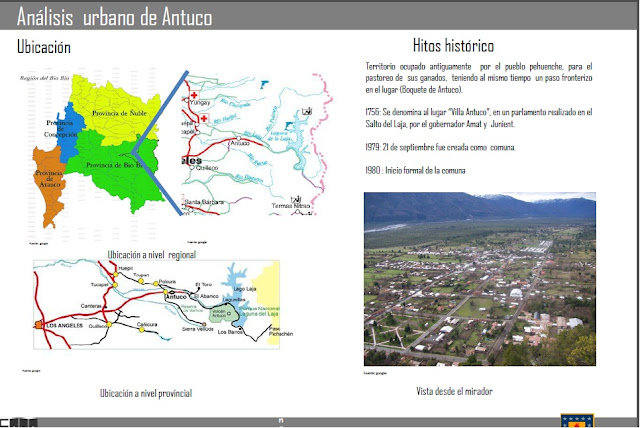Click the "Yungay" town label on regional map

click(200, 103)
